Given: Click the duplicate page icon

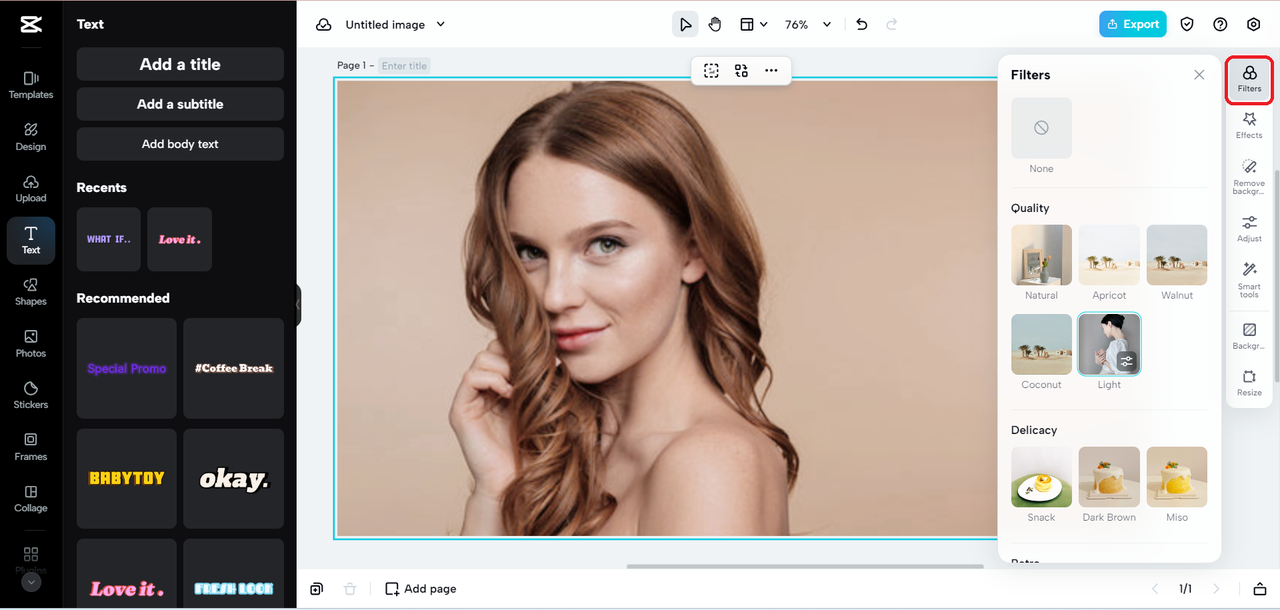Looking at the screenshot, I should (316, 589).
